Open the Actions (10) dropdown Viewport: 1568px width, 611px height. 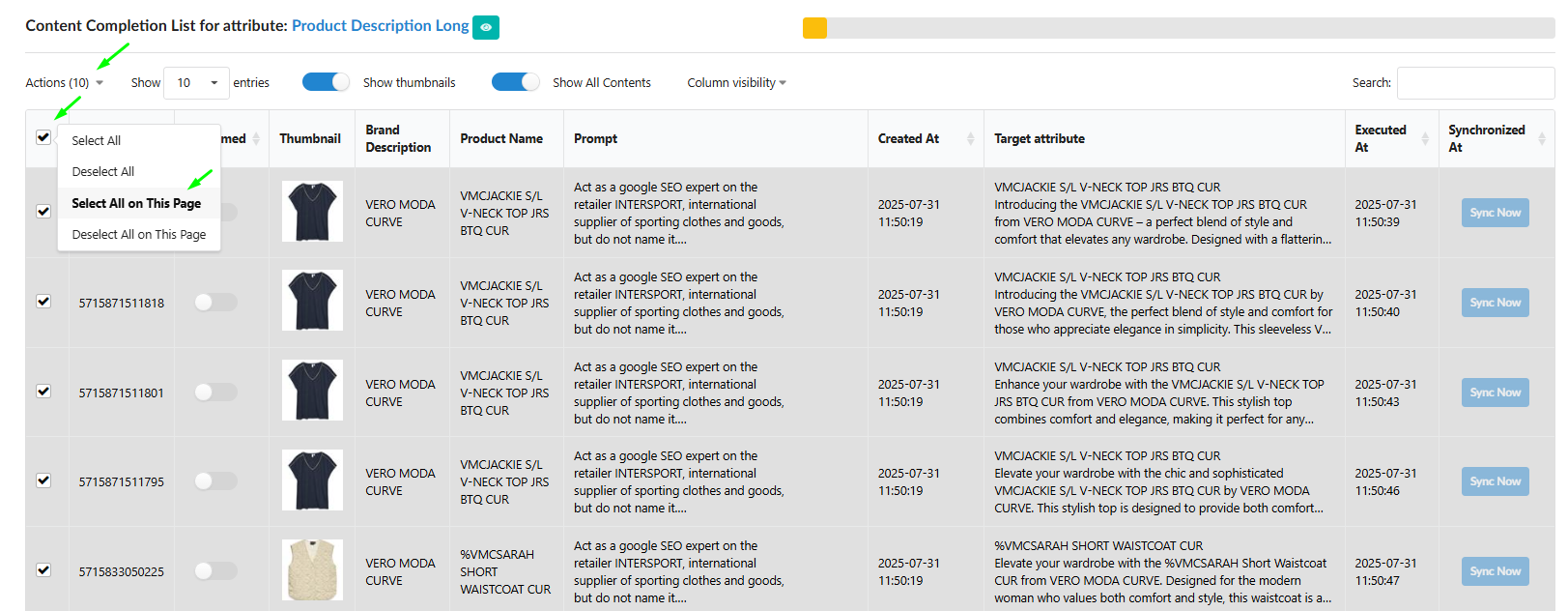coord(64,83)
